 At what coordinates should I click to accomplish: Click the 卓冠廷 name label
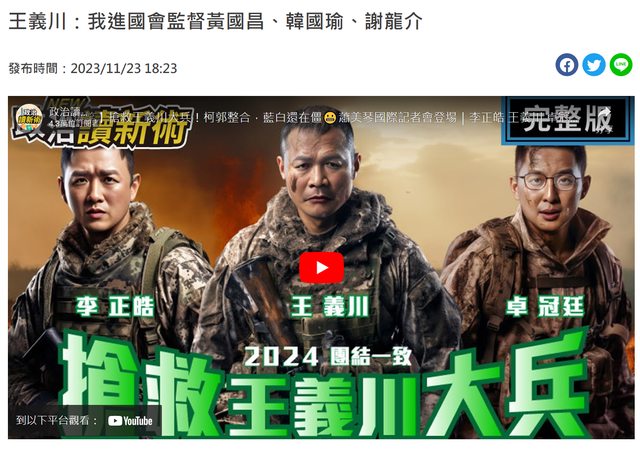point(545,307)
